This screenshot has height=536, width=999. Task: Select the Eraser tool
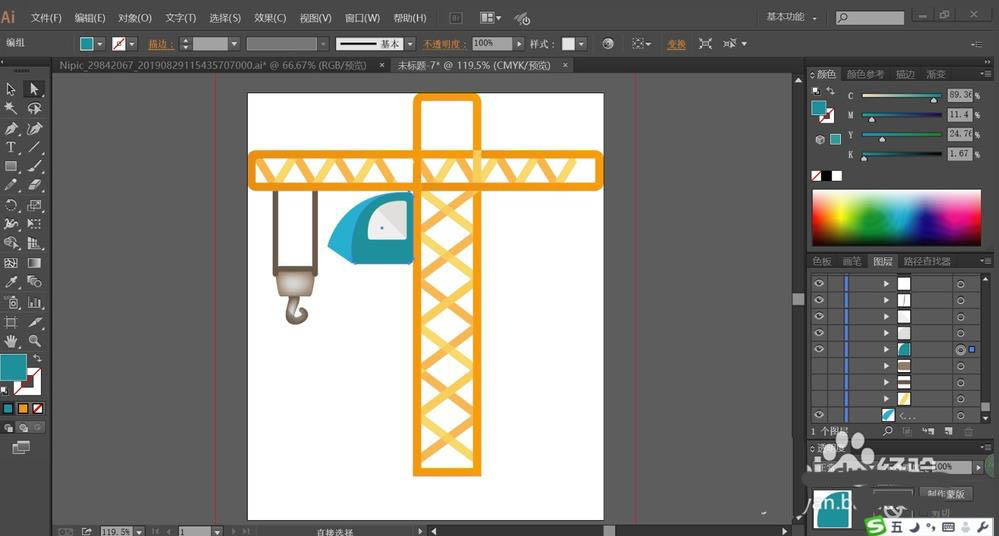click(34, 185)
